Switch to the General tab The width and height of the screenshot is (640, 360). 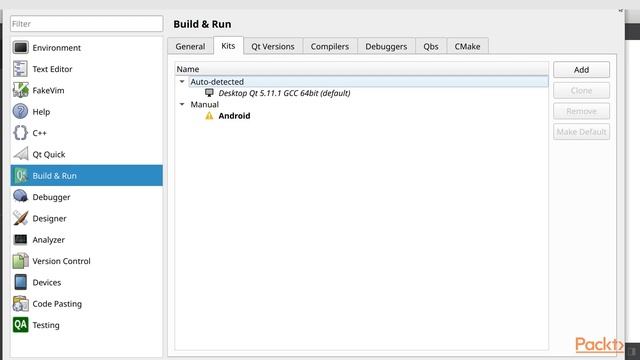(x=190, y=47)
